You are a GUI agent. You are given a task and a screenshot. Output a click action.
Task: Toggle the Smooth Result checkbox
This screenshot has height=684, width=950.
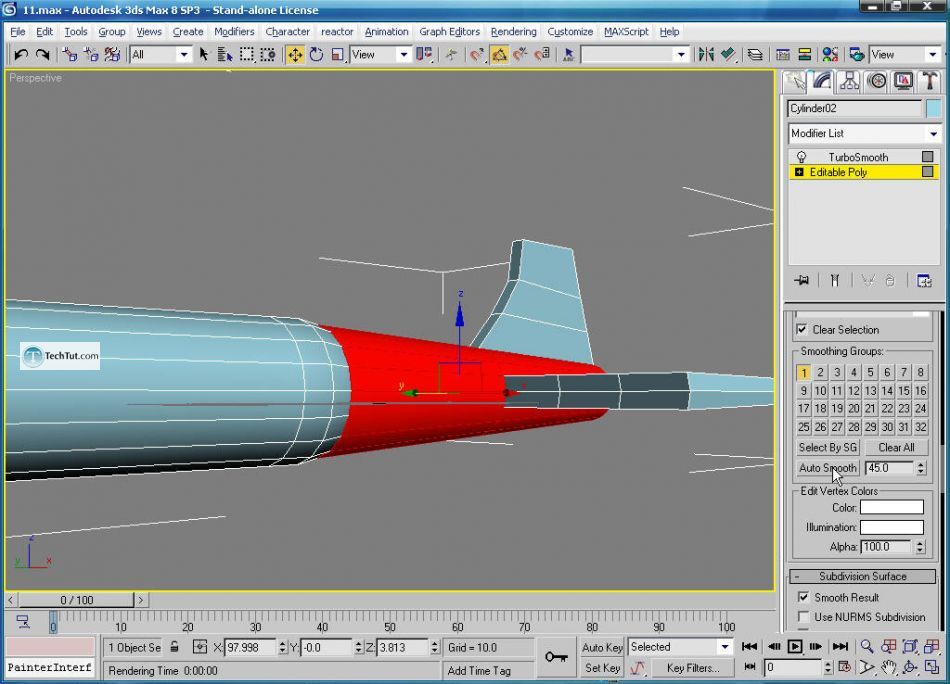tap(803, 597)
